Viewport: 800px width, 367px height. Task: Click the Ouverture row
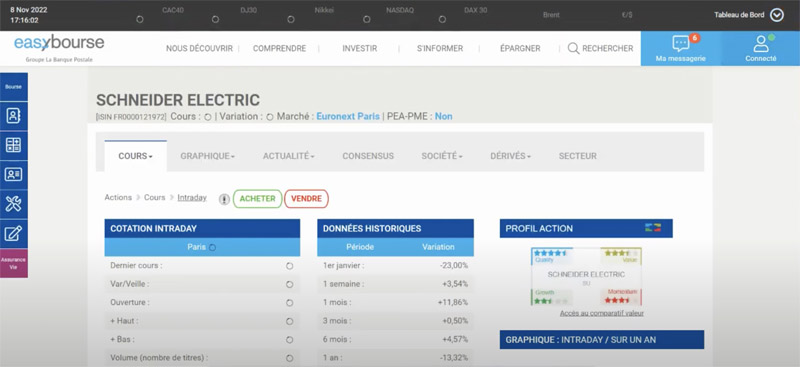tap(202, 303)
